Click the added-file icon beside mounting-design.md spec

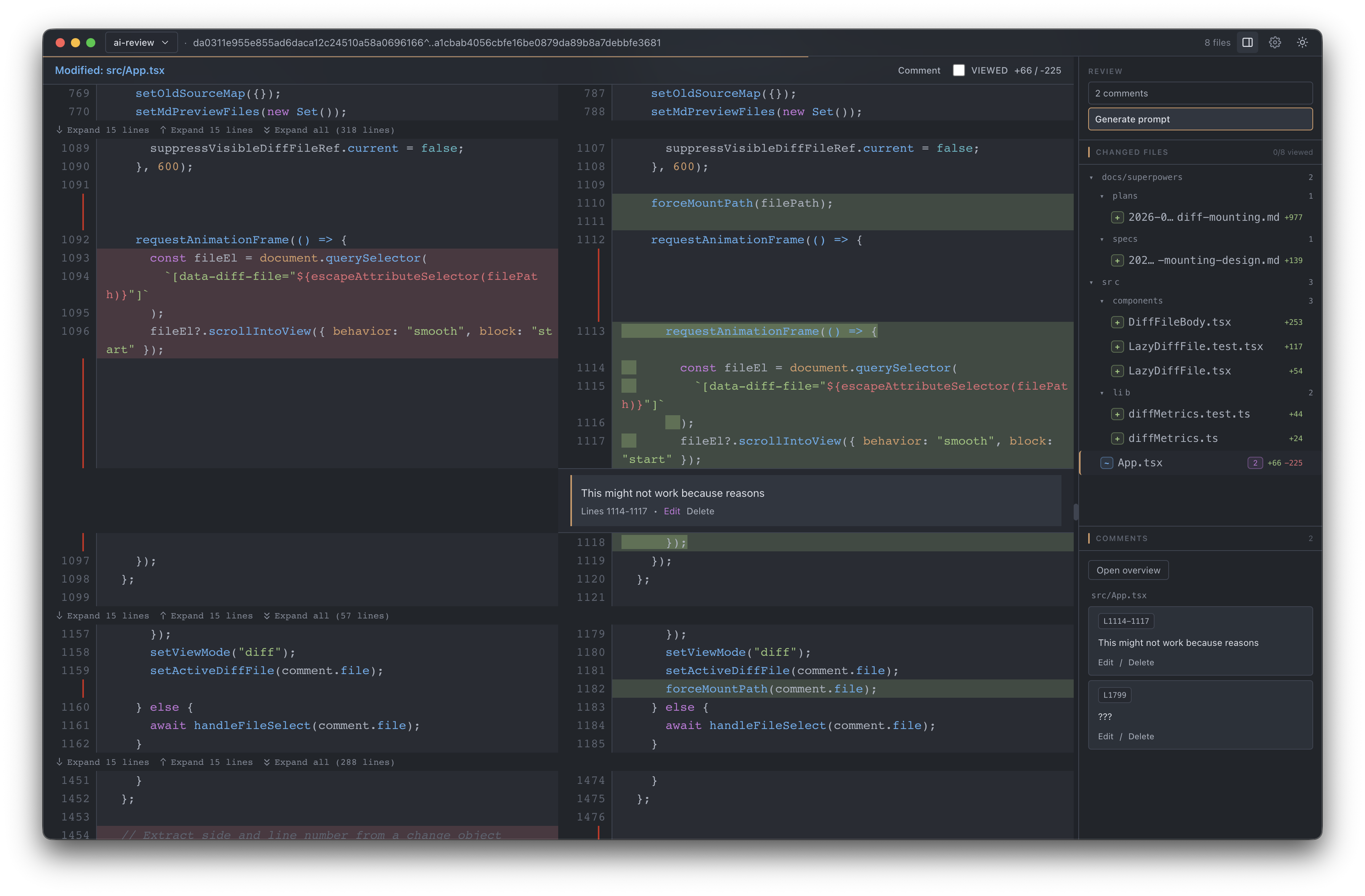click(x=1117, y=260)
